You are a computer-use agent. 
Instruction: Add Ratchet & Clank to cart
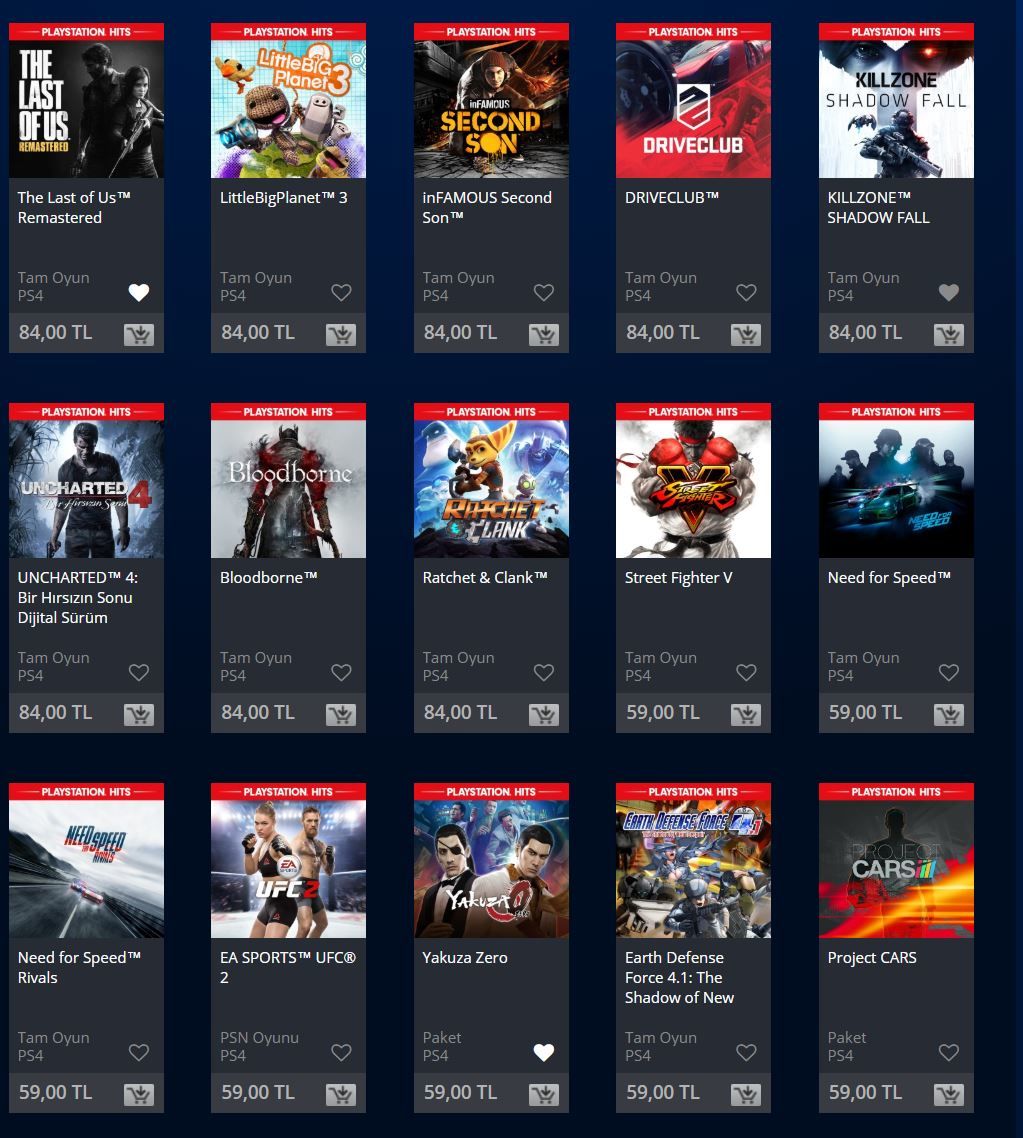(x=543, y=715)
